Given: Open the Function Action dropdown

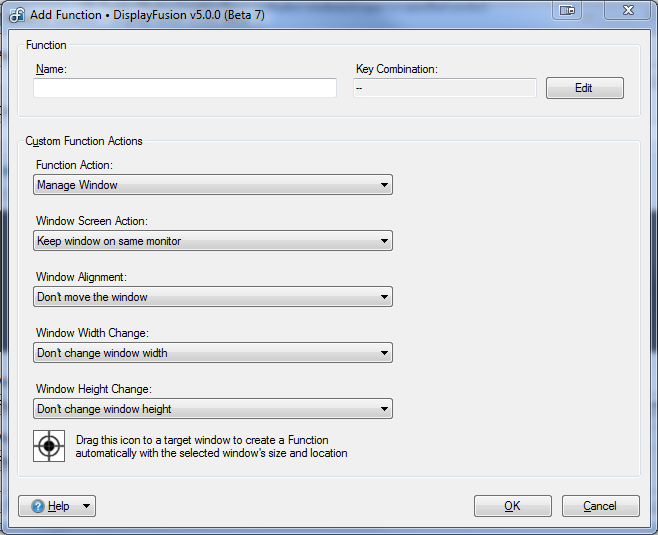Looking at the screenshot, I should 212,185.
